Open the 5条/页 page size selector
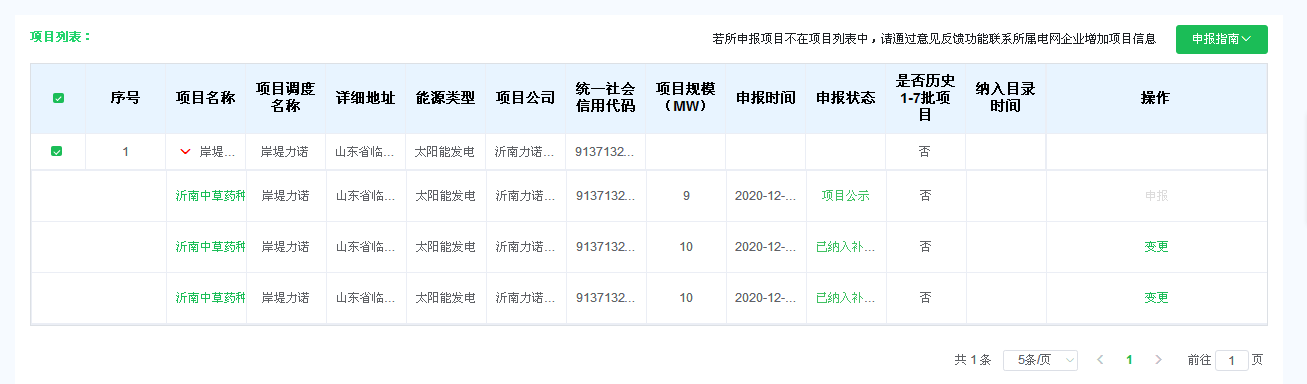This screenshot has width=1307, height=384. coord(1040,360)
